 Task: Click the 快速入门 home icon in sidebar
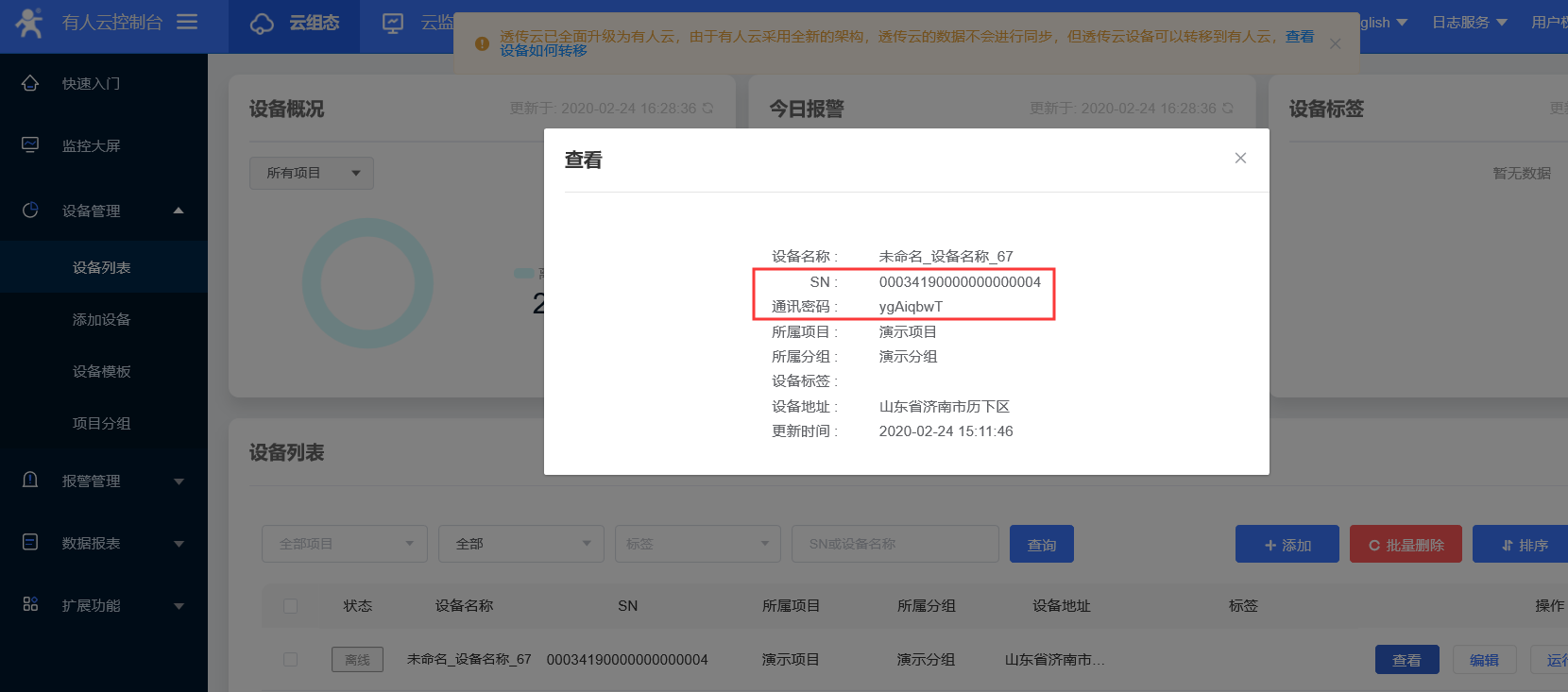(30, 83)
